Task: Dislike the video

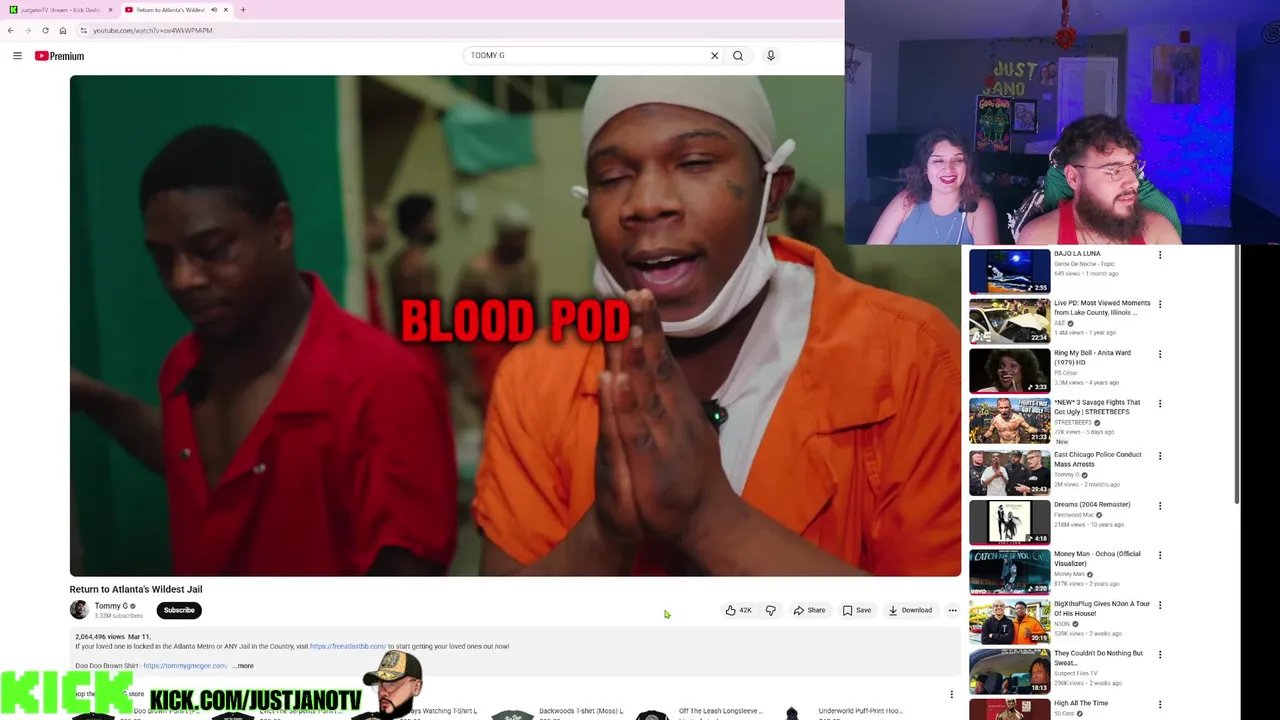Action: pos(770,610)
